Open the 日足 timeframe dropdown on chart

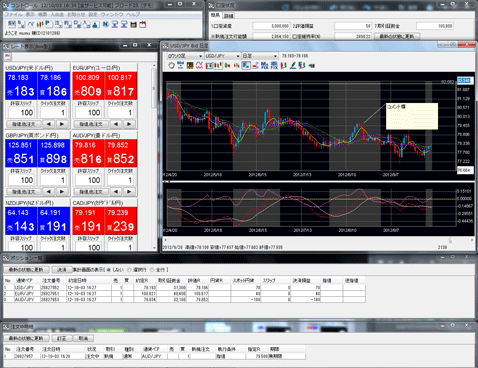tap(260, 56)
